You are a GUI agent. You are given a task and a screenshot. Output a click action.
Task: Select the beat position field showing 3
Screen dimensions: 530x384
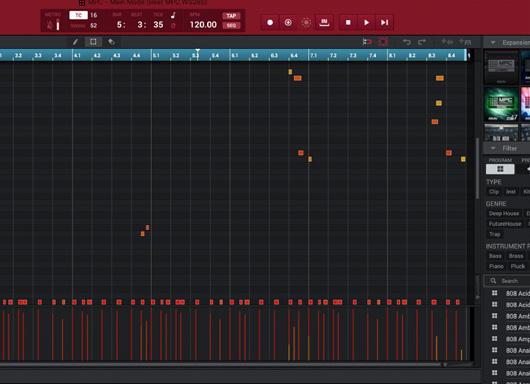(x=141, y=25)
